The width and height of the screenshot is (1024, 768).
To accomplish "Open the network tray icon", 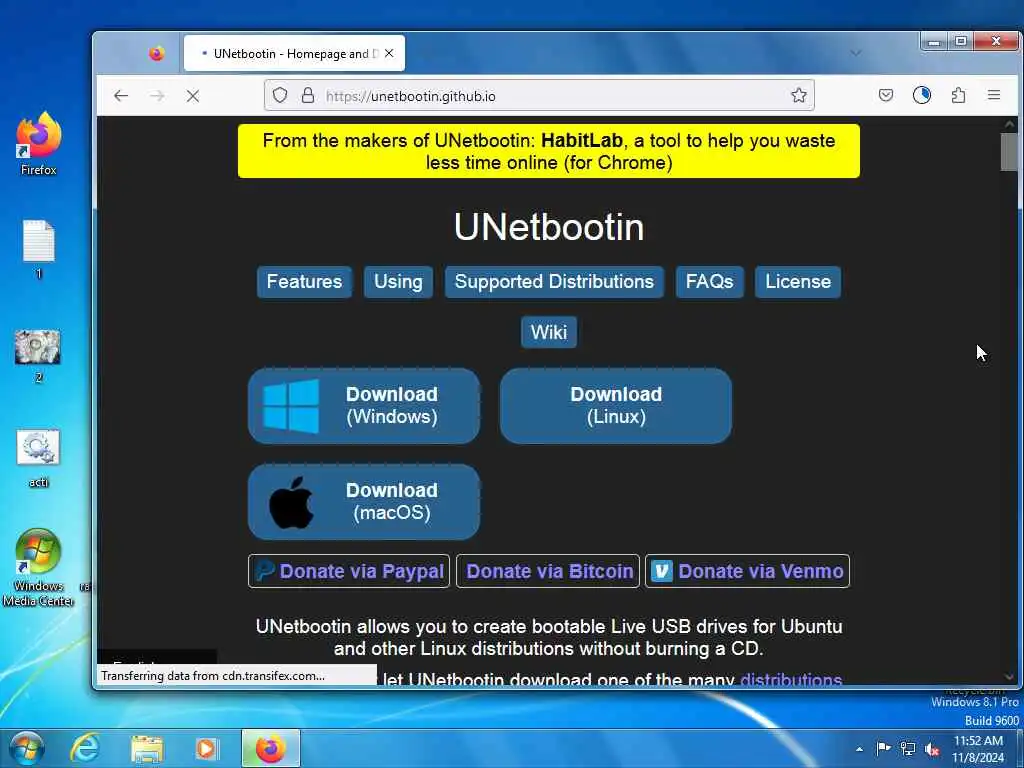I will [x=908, y=748].
